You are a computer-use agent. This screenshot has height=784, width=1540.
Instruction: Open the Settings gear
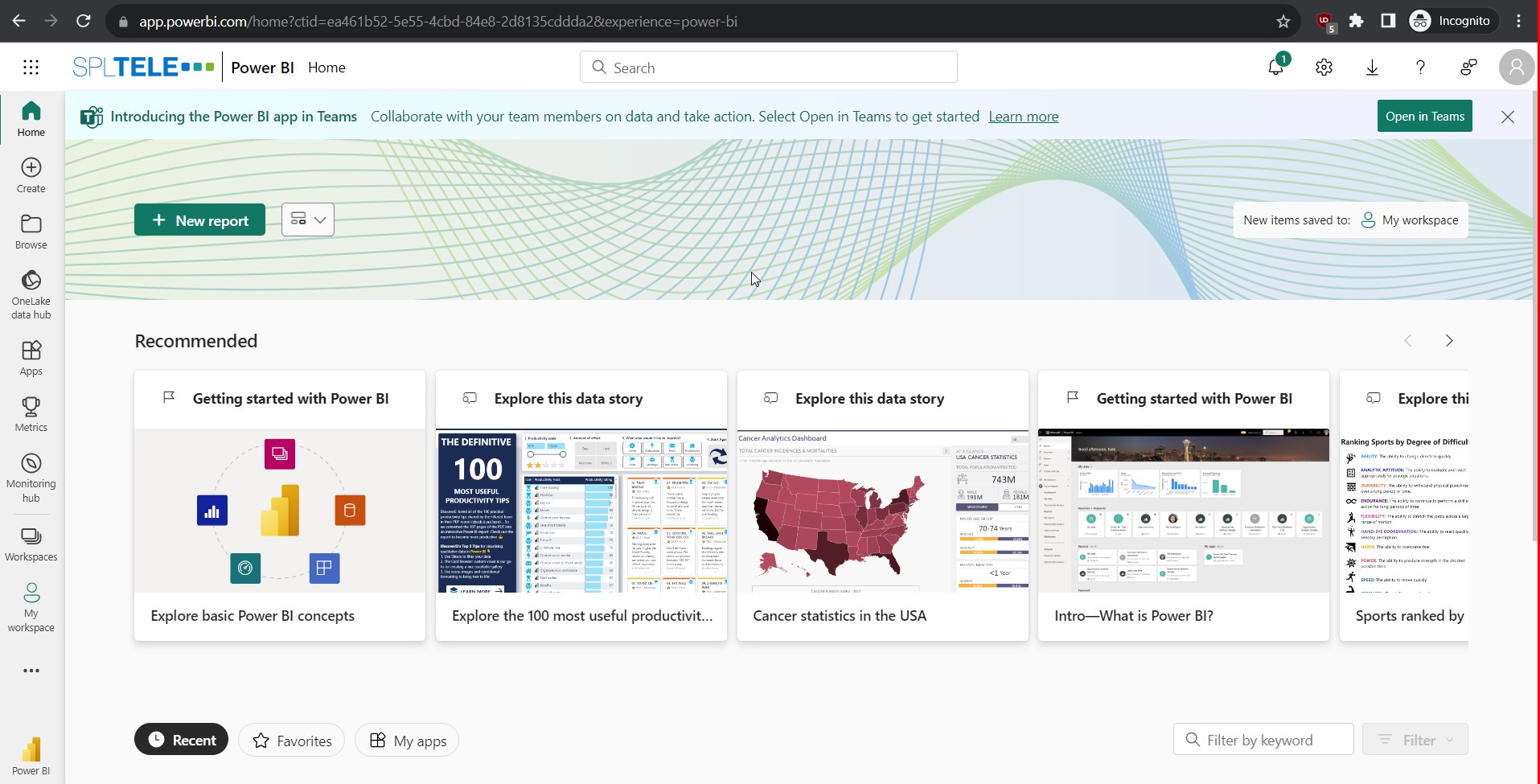pos(1324,68)
